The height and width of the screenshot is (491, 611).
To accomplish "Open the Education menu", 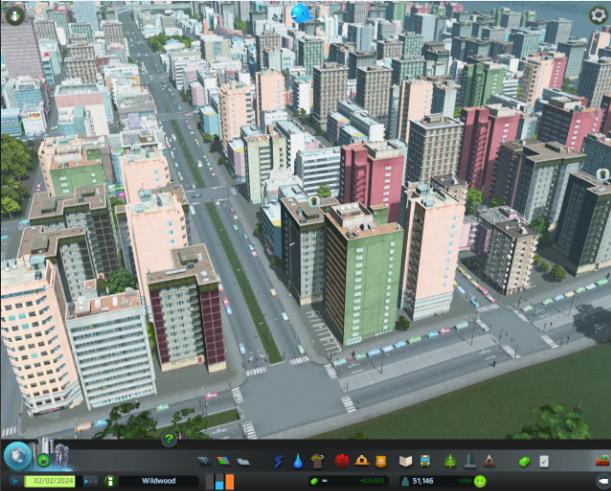I will (x=406, y=461).
